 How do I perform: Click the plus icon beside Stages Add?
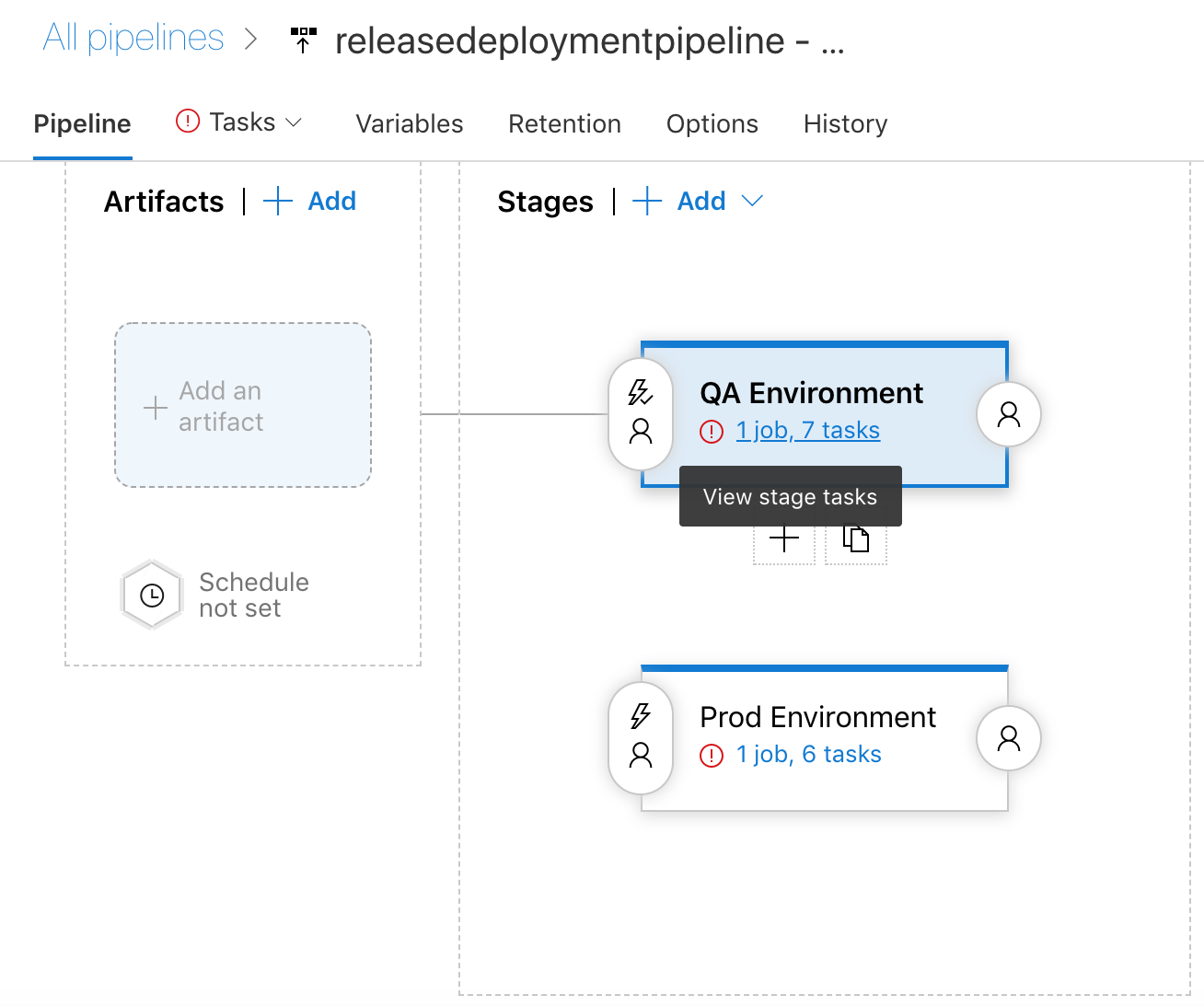pos(647,201)
